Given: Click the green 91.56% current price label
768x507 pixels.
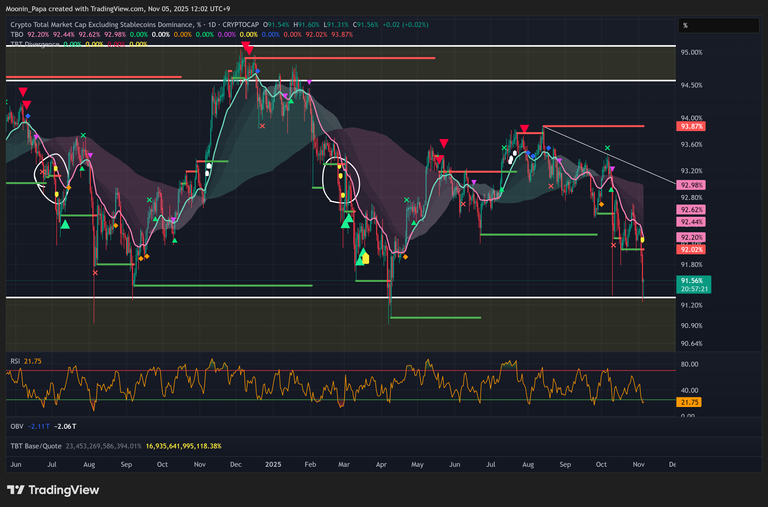Looking at the screenshot, I should 693,284.
